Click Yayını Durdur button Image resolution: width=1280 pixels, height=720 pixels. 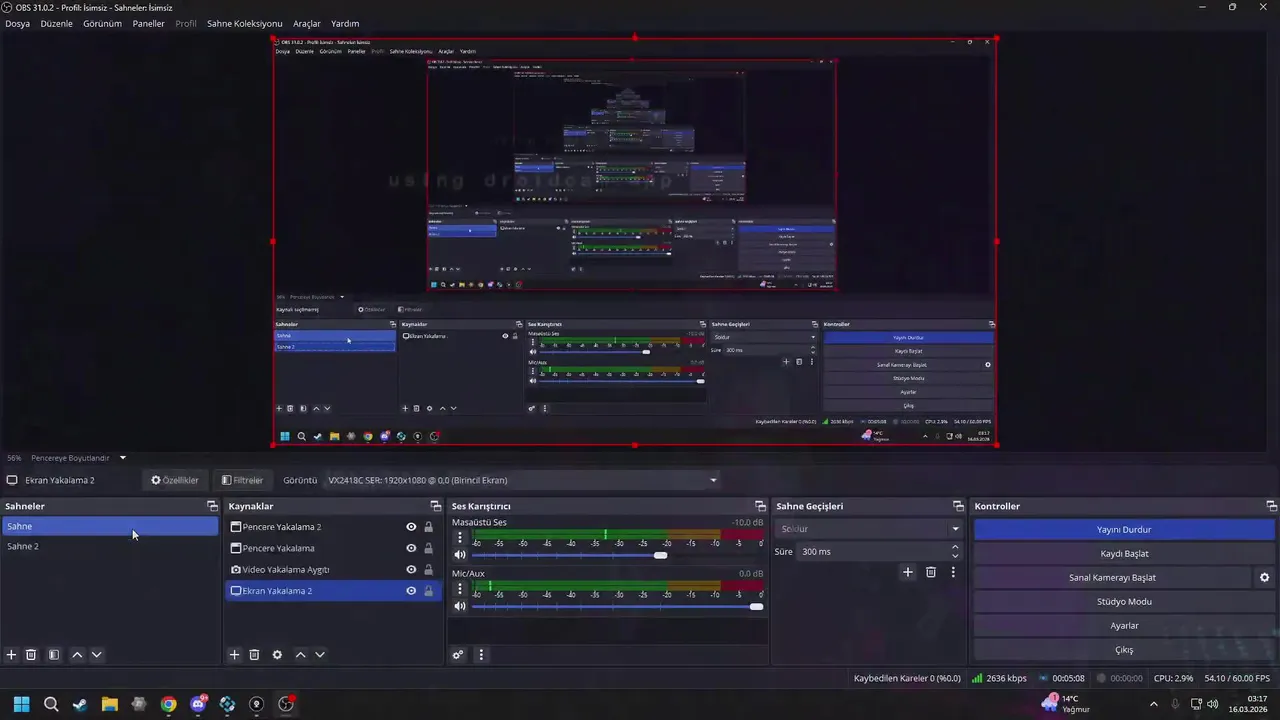click(1124, 529)
